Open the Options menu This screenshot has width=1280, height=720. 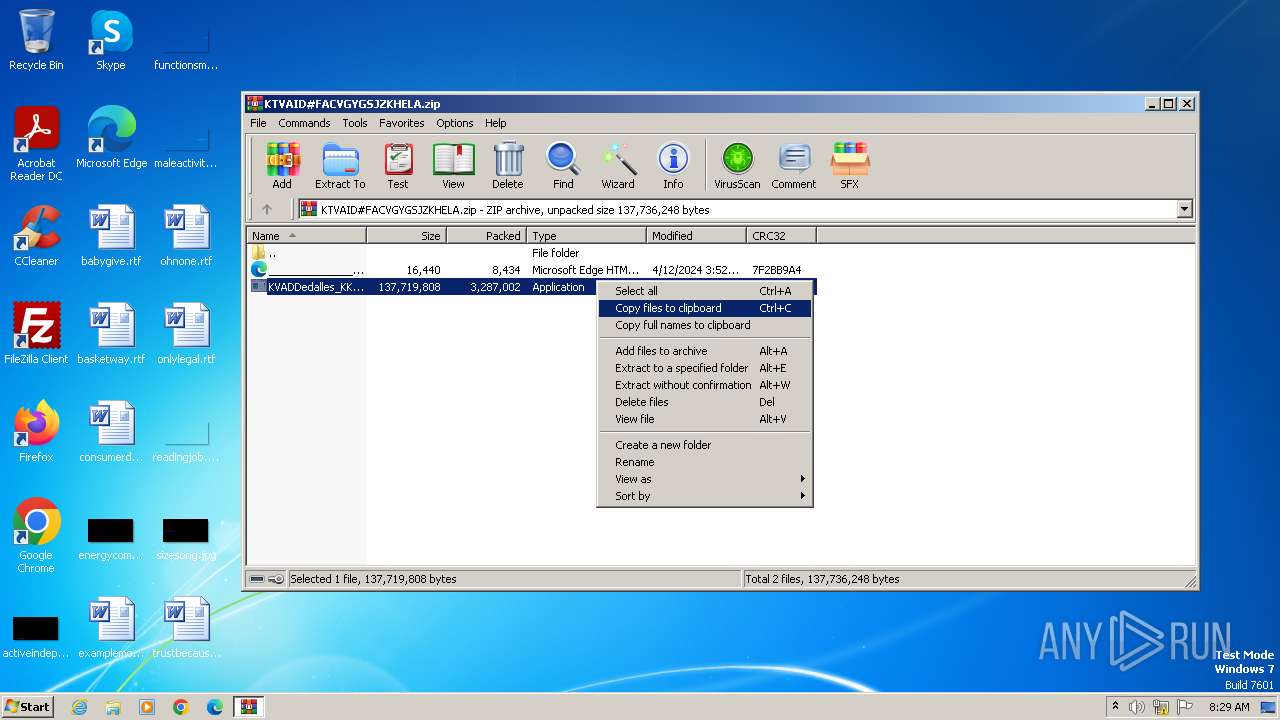click(455, 123)
